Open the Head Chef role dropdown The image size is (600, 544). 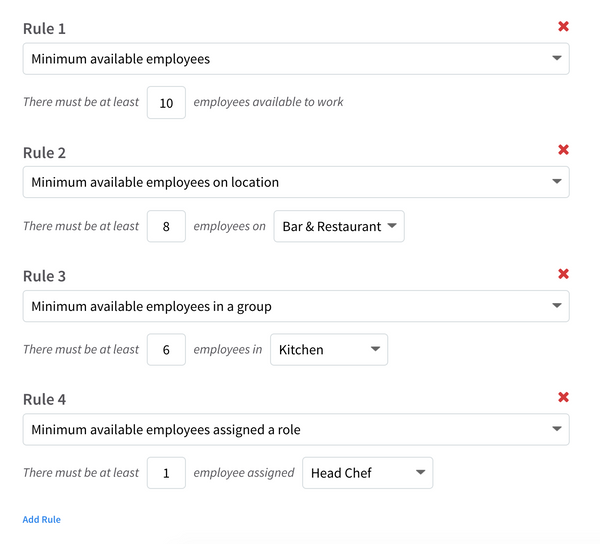(367, 473)
